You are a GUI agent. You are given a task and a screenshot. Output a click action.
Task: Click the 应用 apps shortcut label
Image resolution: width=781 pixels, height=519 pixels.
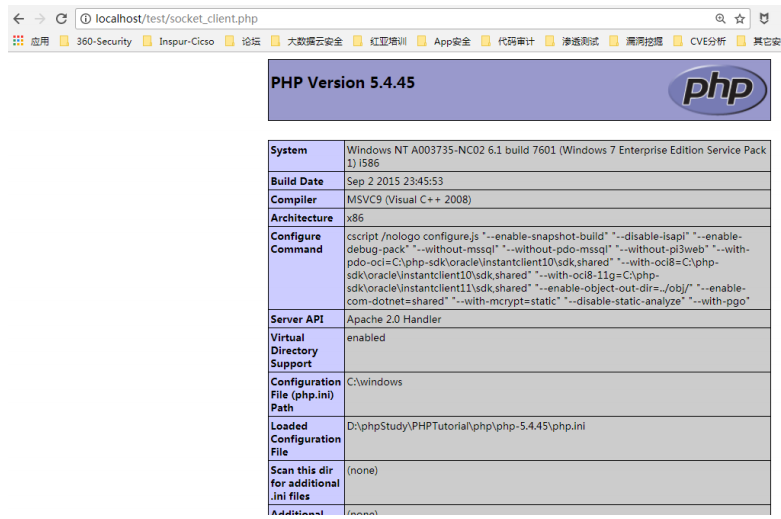pos(40,41)
